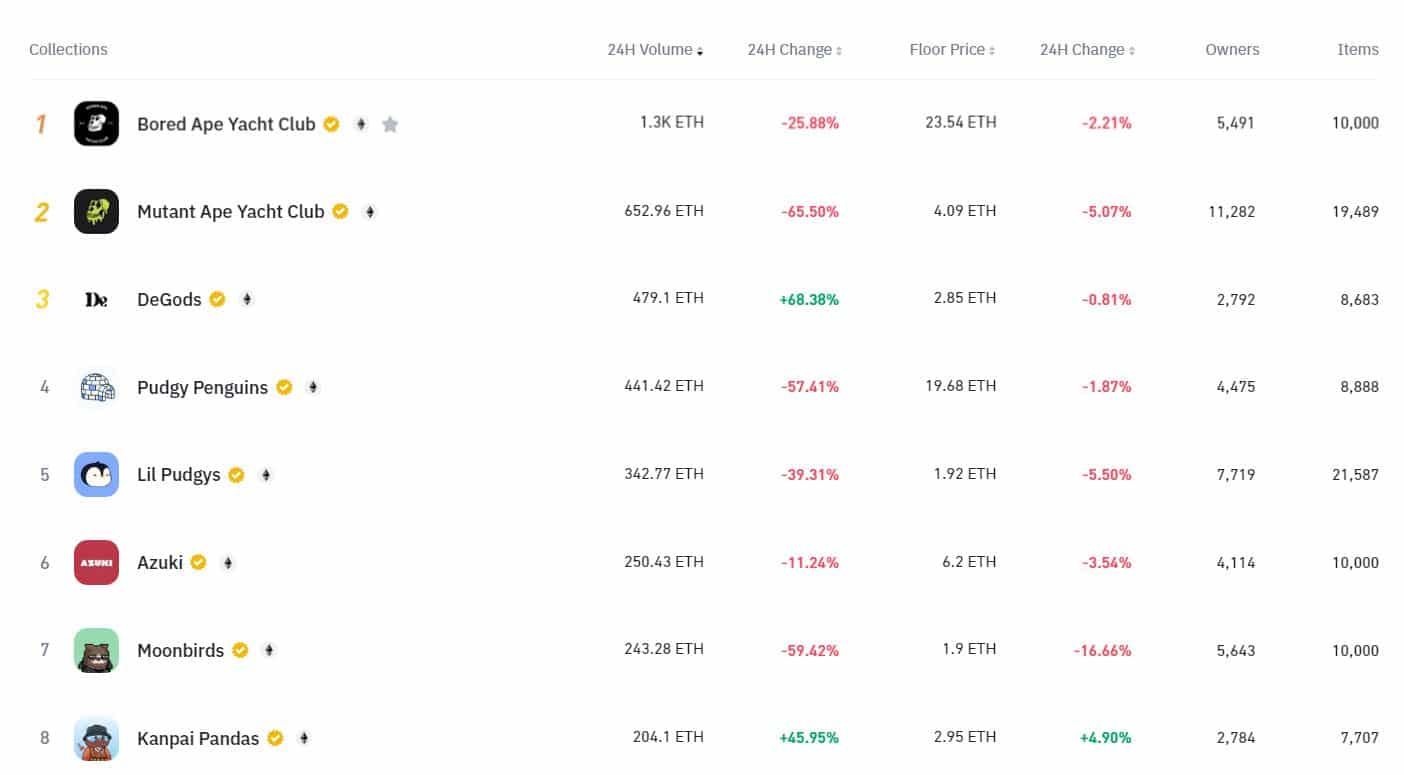1404x775 pixels.
Task: Click the 4,114 owners value
Action: (x=1235, y=563)
